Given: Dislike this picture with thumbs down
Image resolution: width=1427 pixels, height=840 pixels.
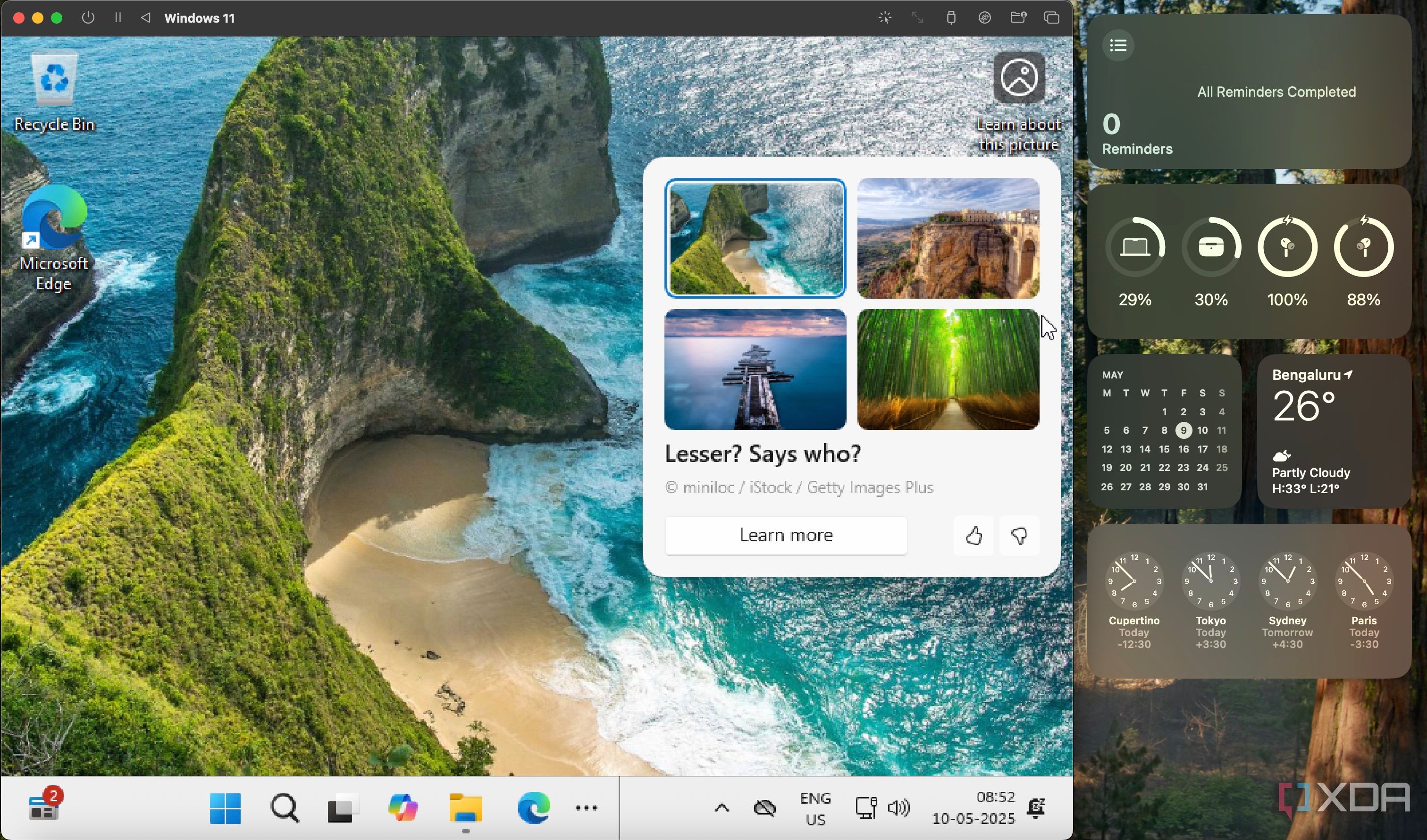Looking at the screenshot, I should (1019, 535).
